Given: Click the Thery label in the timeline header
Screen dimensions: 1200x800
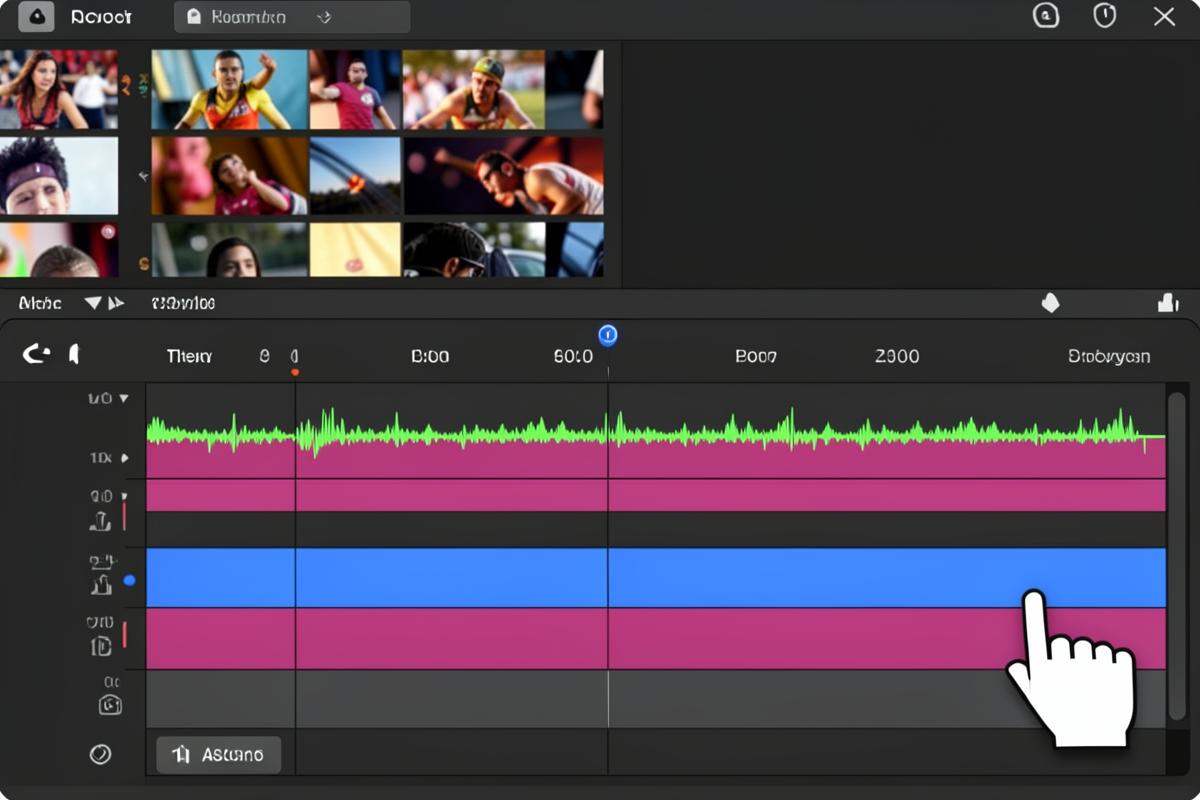Looking at the screenshot, I should click(x=189, y=356).
